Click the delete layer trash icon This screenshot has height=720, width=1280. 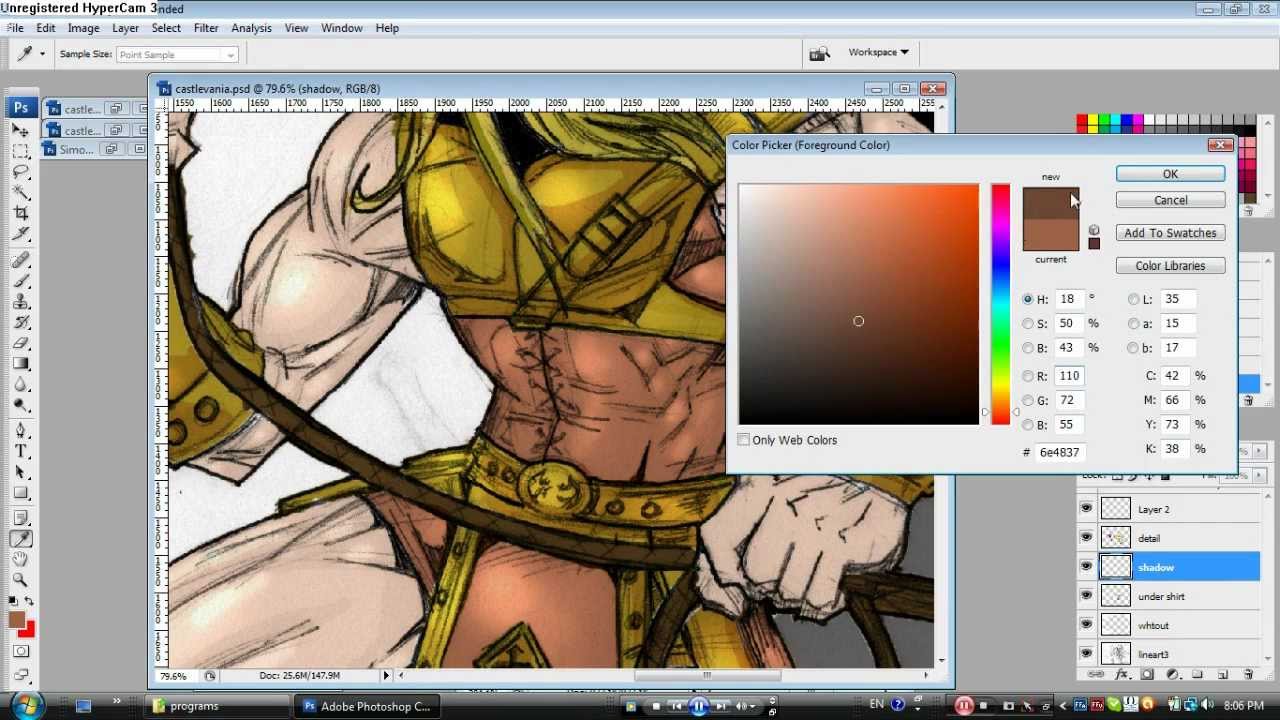(x=1246, y=675)
